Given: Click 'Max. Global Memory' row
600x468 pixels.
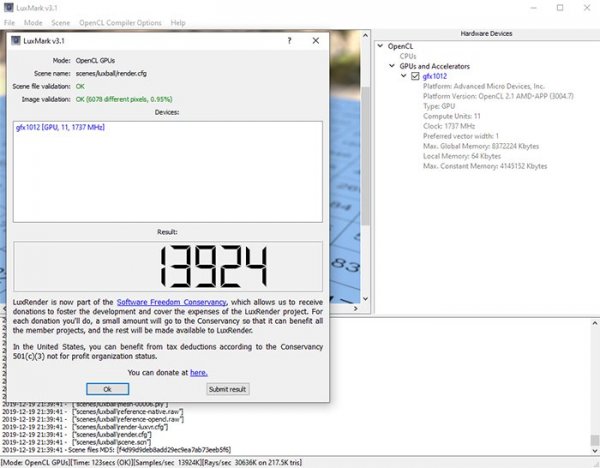Looking at the screenshot, I should [481, 146].
